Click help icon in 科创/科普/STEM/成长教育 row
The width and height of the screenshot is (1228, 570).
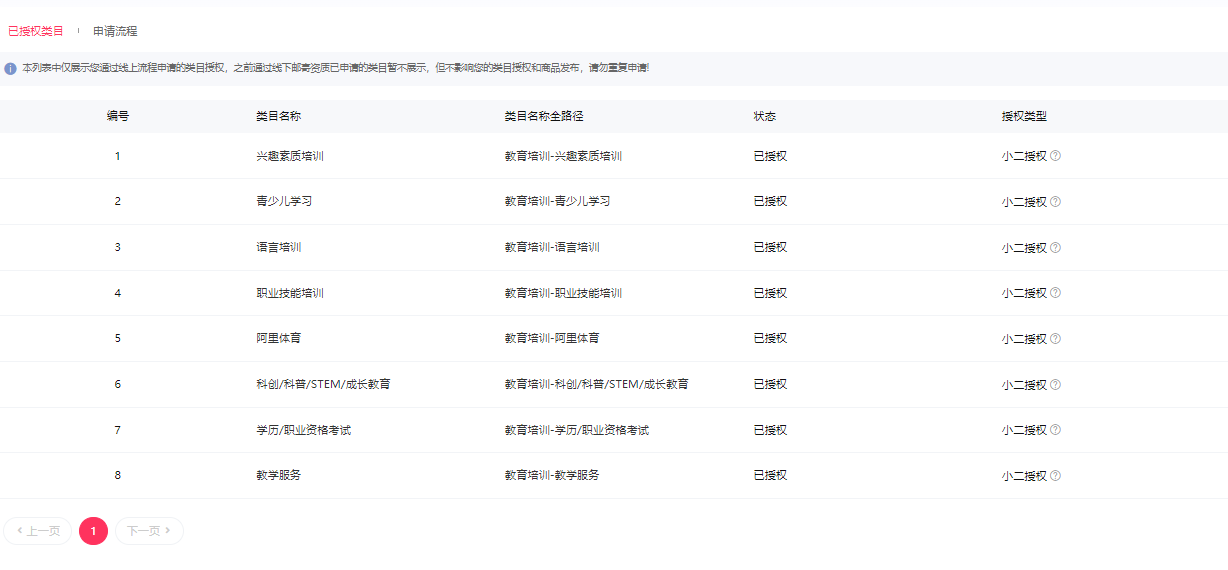pos(1055,385)
